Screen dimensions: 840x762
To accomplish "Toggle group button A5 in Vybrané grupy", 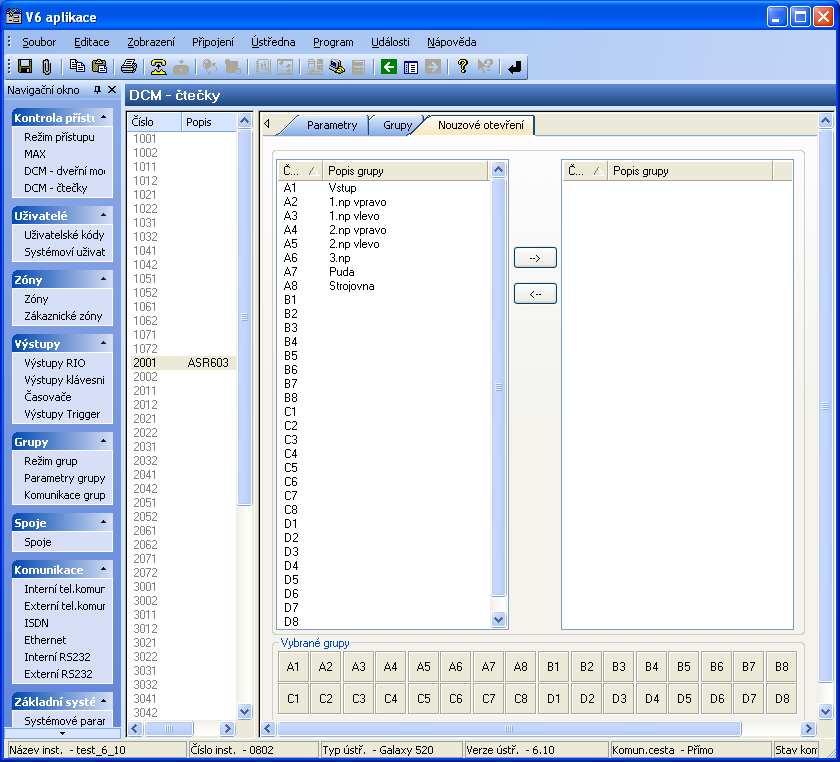I will (x=423, y=667).
